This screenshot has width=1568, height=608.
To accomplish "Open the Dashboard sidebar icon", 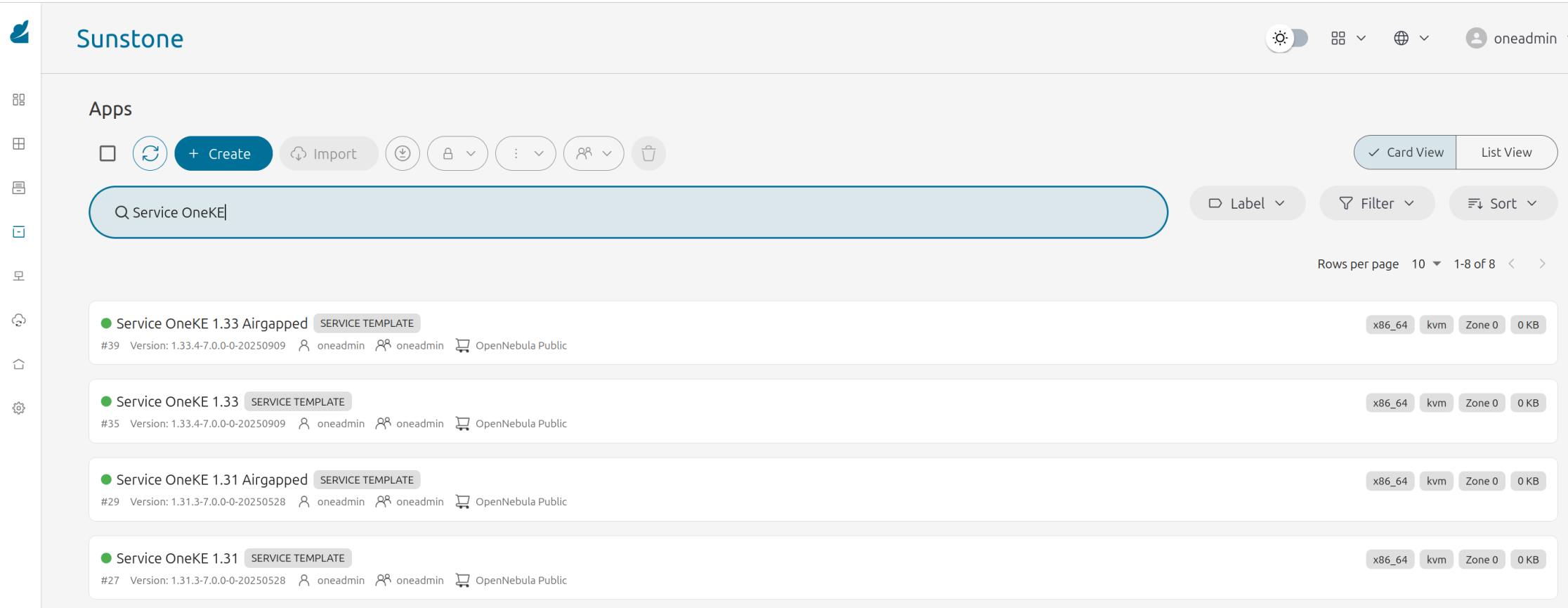I will pyautogui.click(x=19, y=100).
